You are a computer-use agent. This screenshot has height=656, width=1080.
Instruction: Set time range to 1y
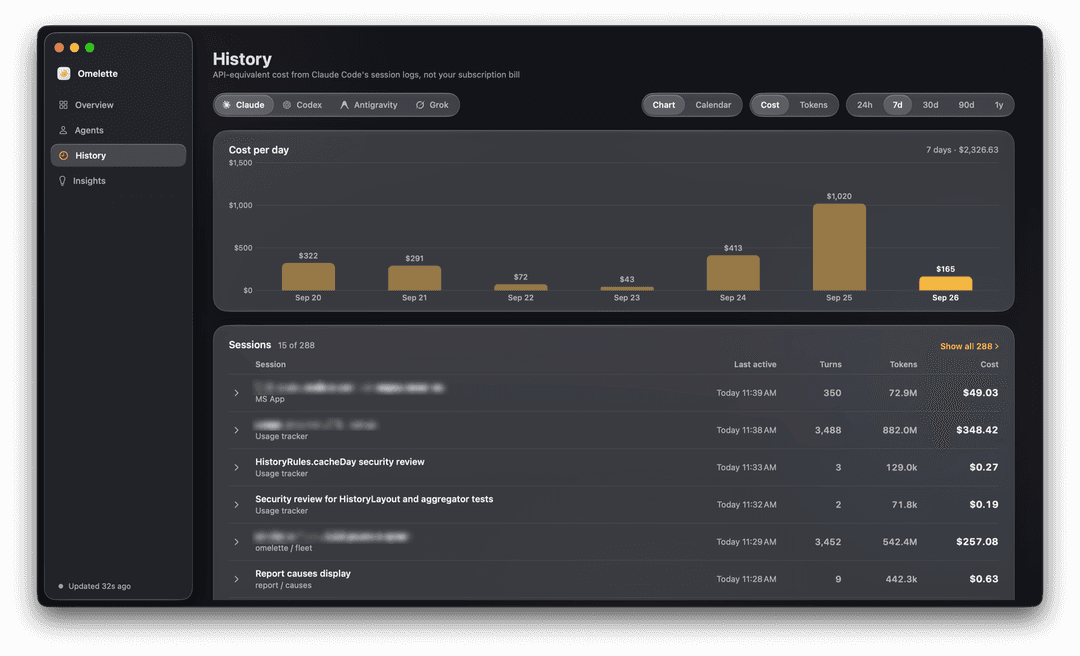pyautogui.click(x=999, y=105)
